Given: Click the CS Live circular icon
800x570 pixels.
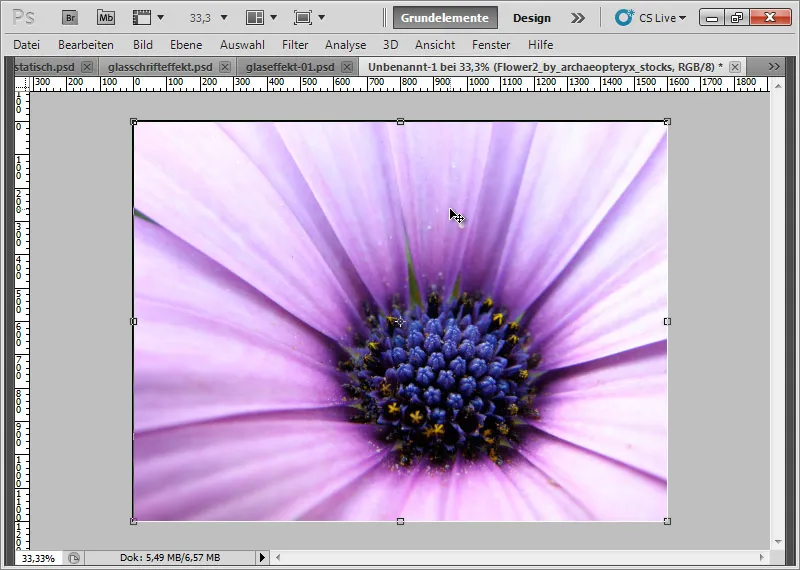Looking at the screenshot, I should [x=623, y=18].
